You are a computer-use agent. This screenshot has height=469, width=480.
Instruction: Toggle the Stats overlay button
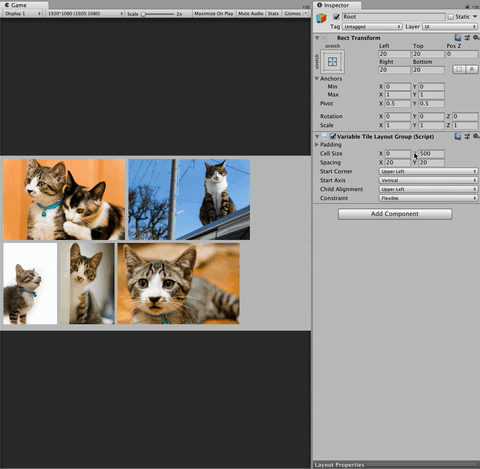273,14
